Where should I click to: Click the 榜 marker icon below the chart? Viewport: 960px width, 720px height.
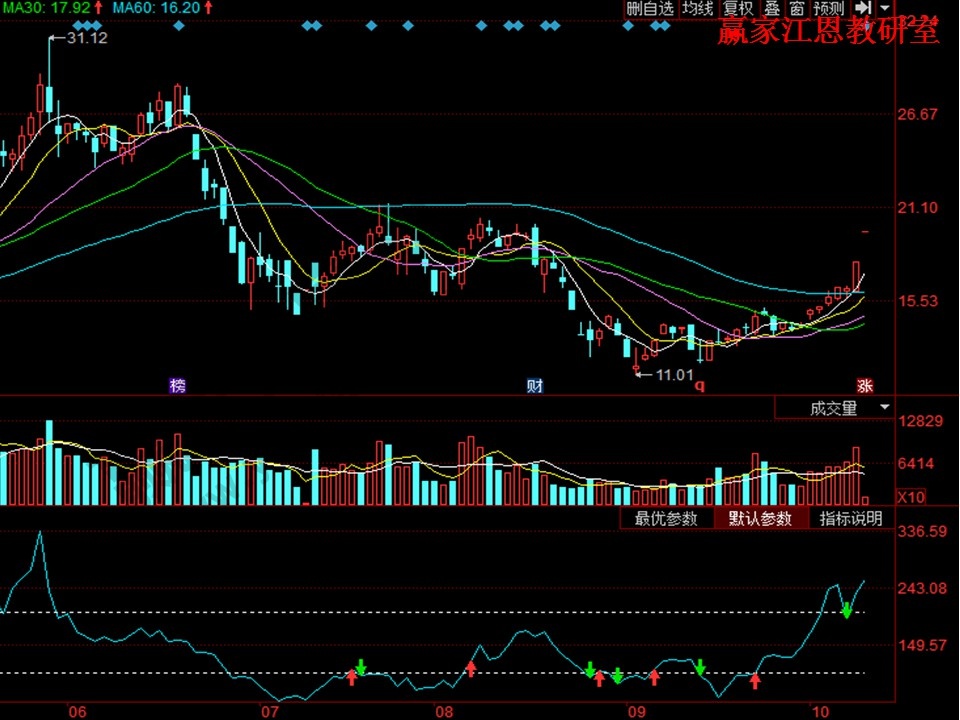tap(178, 385)
